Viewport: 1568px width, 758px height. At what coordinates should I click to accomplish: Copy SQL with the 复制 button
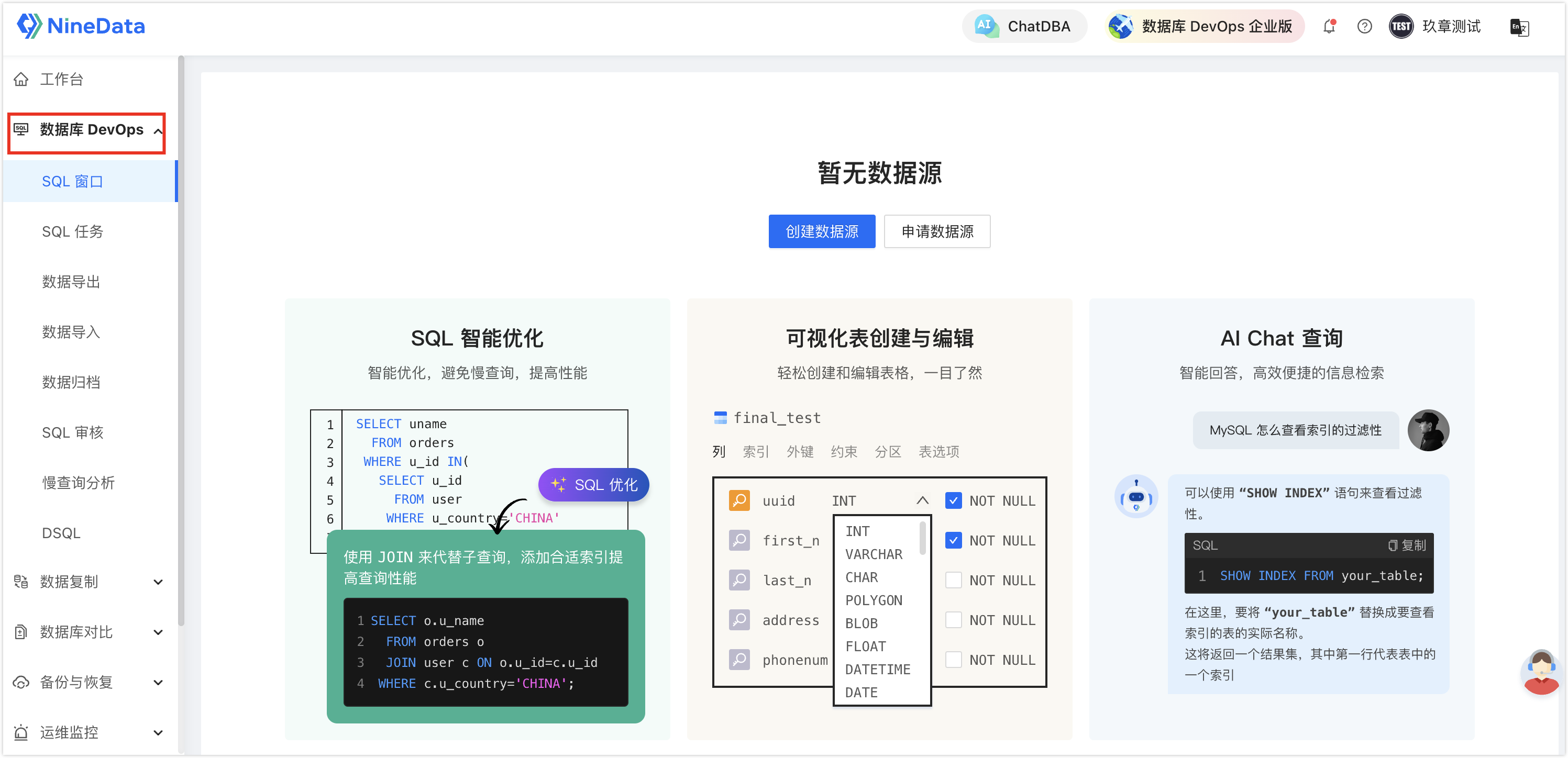[x=1407, y=545]
